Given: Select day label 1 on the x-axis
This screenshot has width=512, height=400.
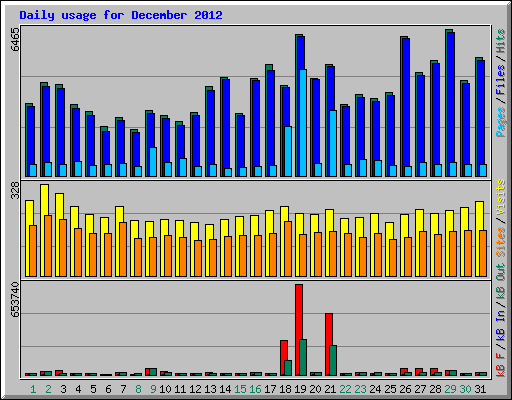Looking at the screenshot, I should [33, 389].
